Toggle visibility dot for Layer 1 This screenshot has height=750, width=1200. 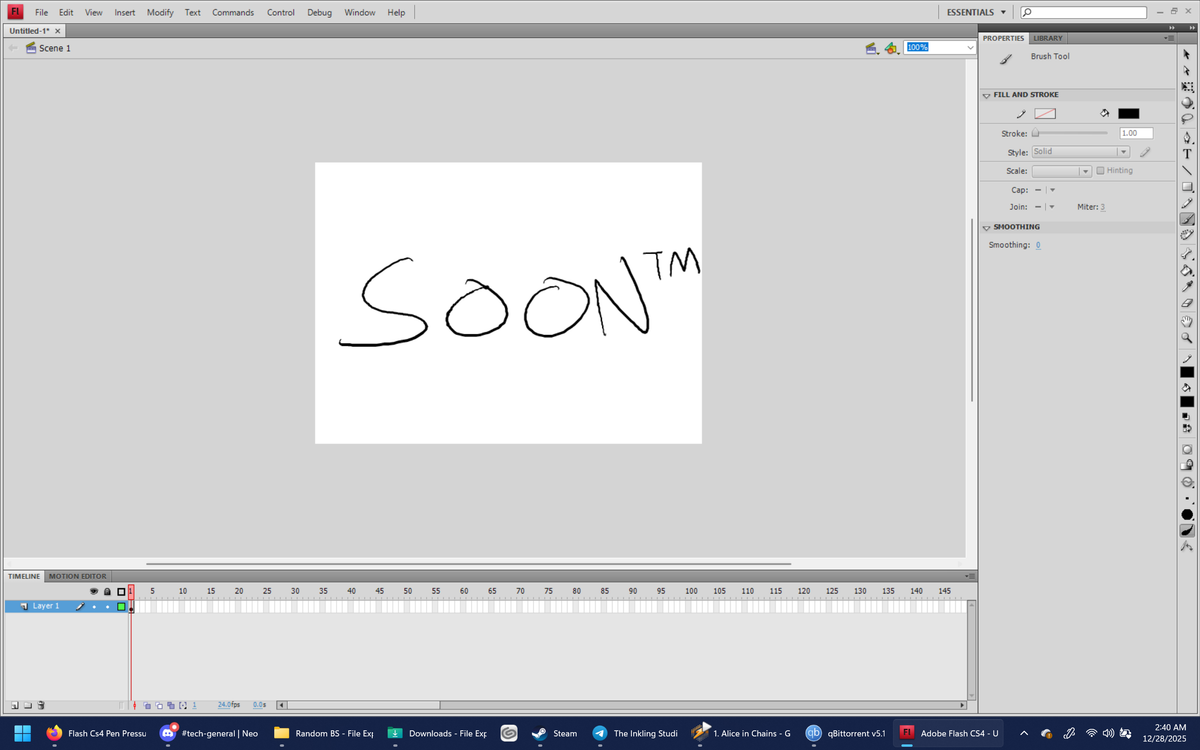click(x=95, y=606)
